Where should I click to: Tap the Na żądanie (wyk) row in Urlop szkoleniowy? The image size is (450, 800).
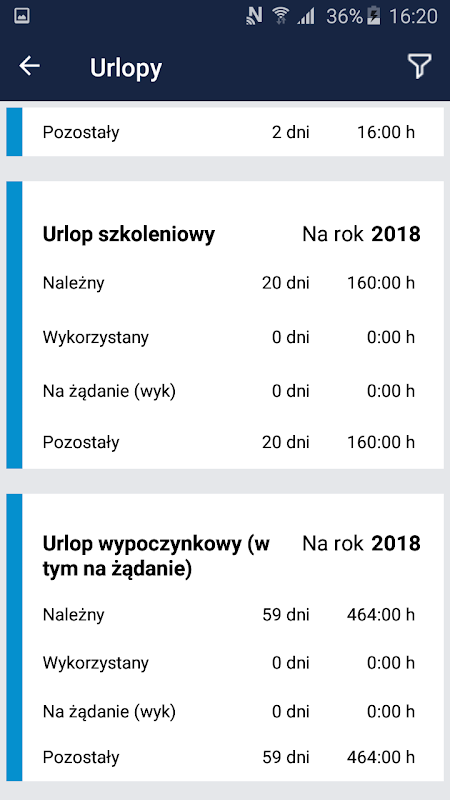(233, 391)
